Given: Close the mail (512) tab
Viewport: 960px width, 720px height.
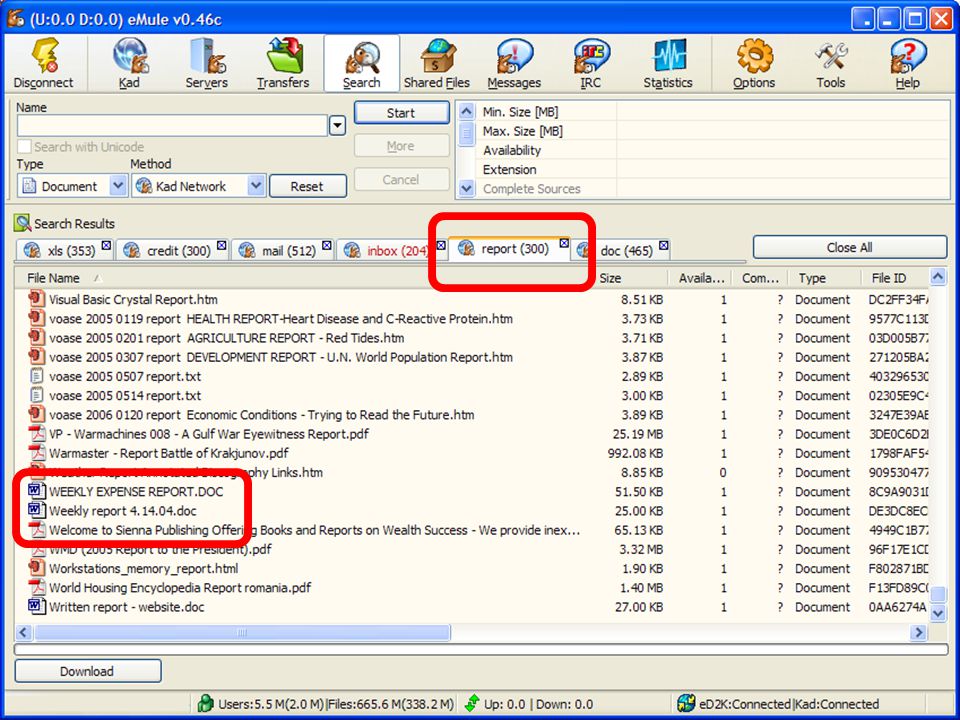Looking at the screenshot, I should [x=326, y=246].
